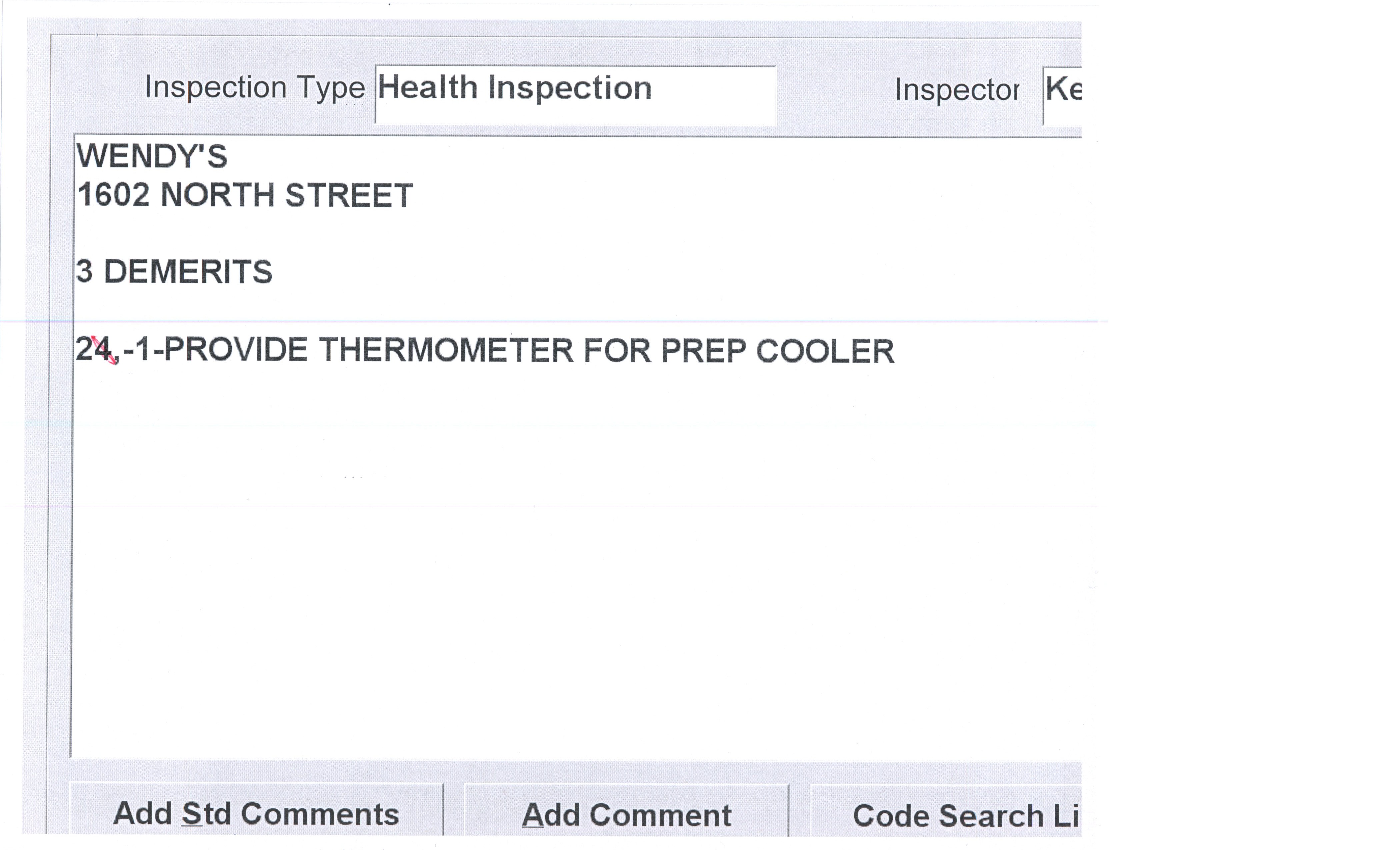The image size is (1400, 850).
Task: Click the word PREP in the comment
Action: click(703, 351)
